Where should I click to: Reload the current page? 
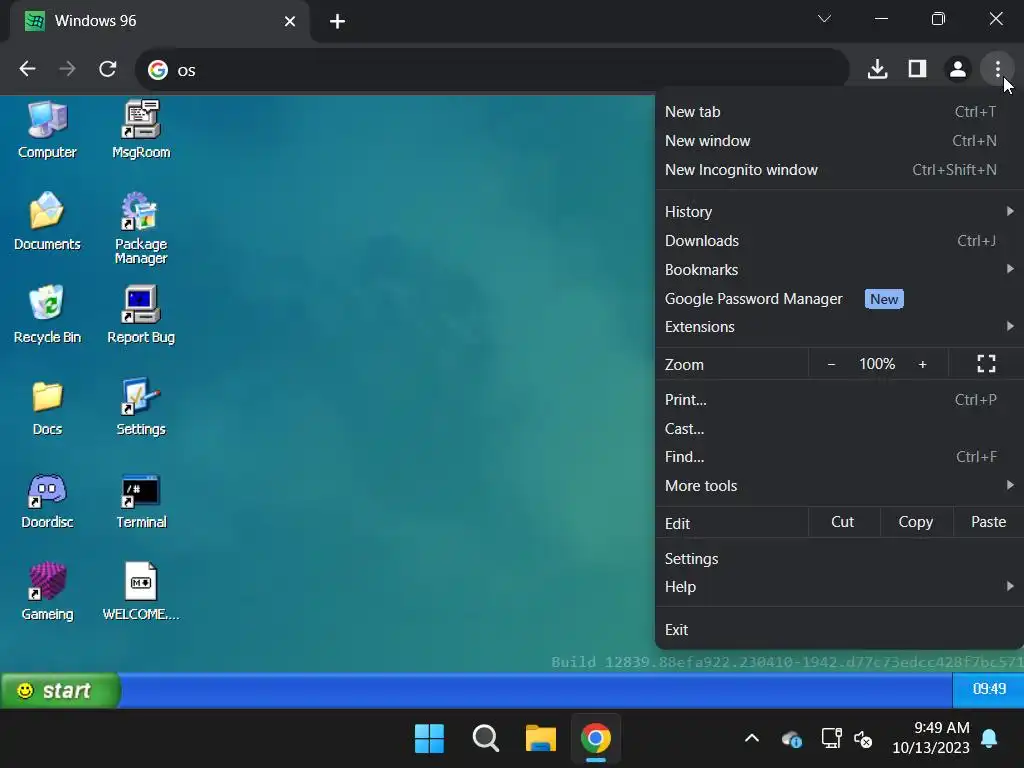point(108,69)
